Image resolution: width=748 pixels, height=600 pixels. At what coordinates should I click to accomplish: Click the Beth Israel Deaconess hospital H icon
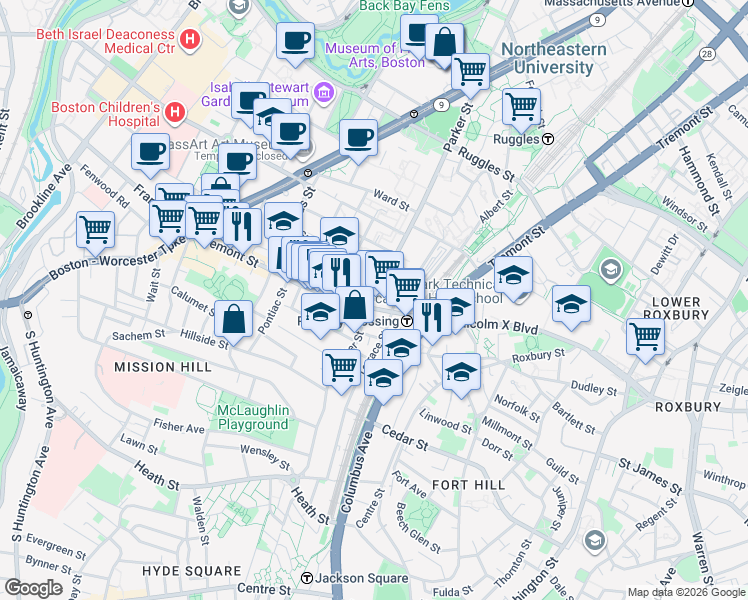coord(190,39)
